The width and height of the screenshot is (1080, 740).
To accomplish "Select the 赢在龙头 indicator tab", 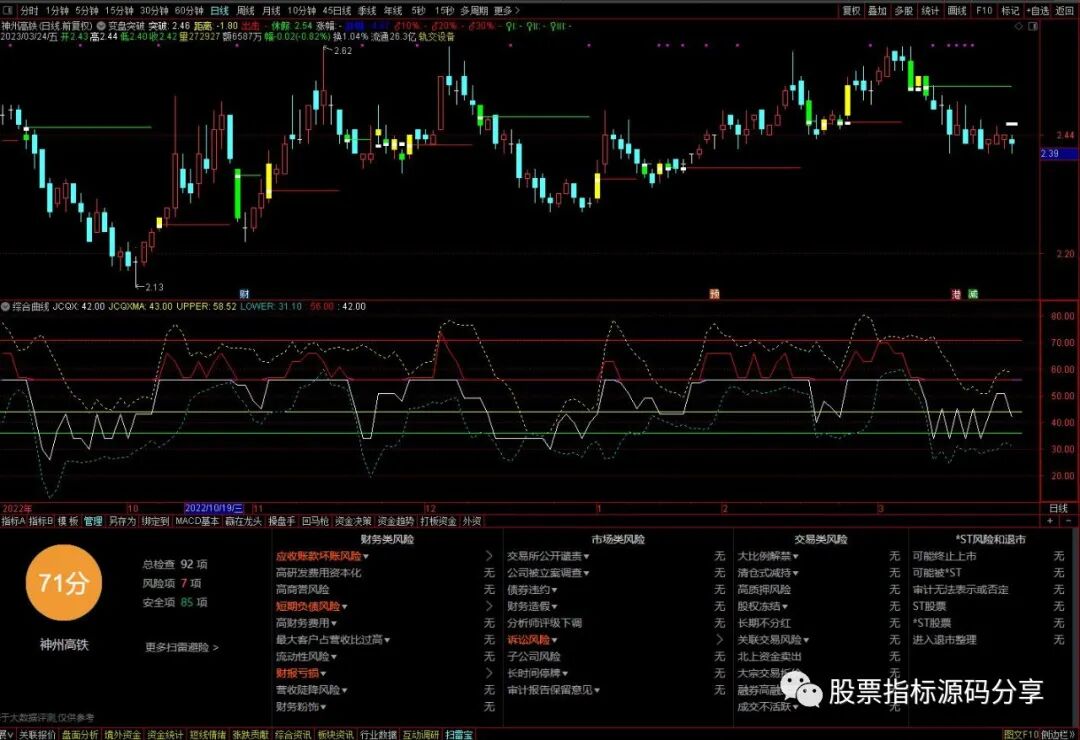I will pos(244,522).
